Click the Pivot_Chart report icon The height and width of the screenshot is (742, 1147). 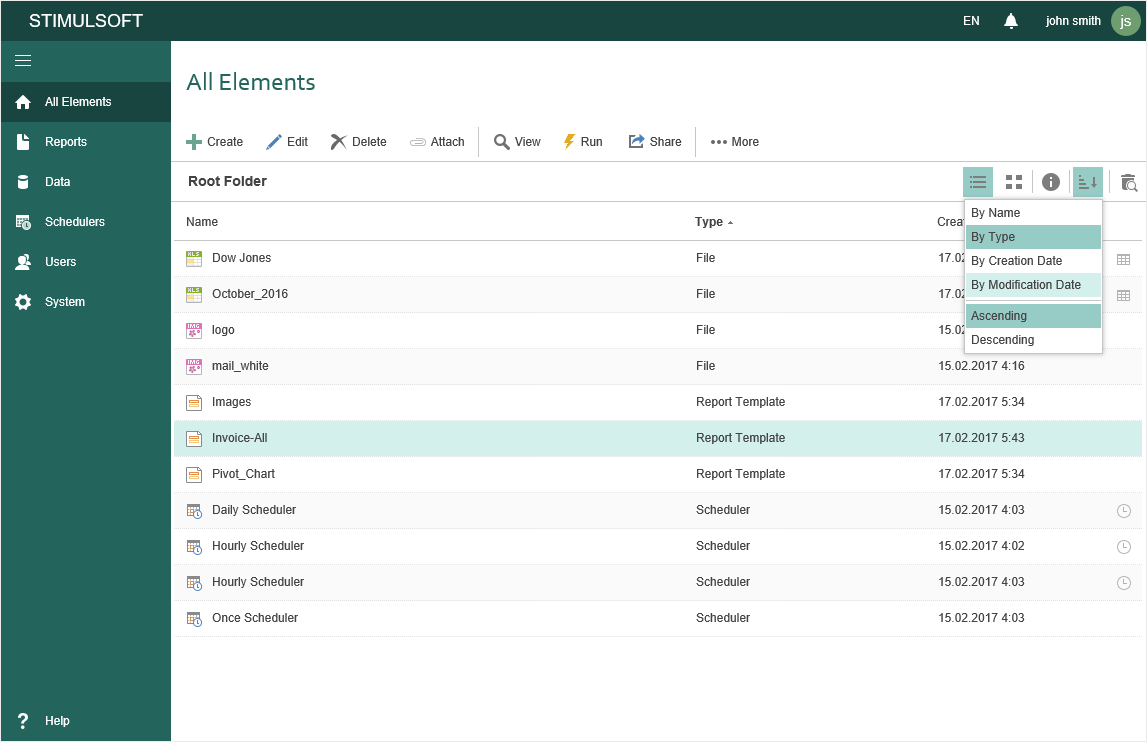tap(194, 474)
